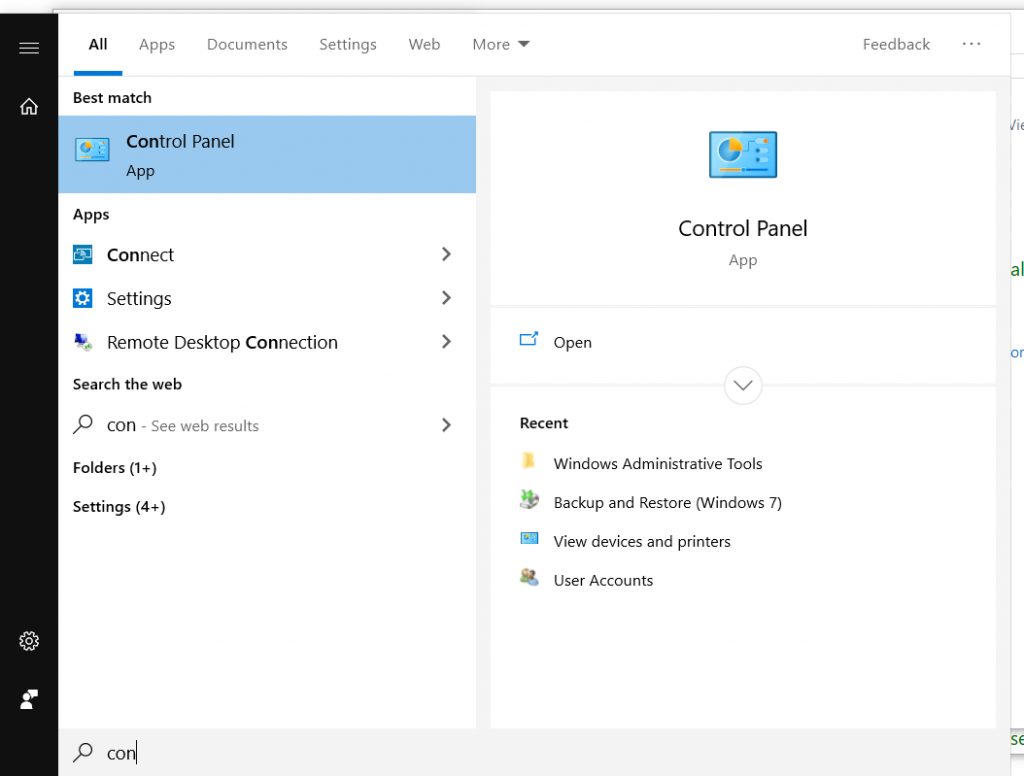Screen dimensions: 1024x776
Task: Open View devices and printers
Action: coord(642,542)
